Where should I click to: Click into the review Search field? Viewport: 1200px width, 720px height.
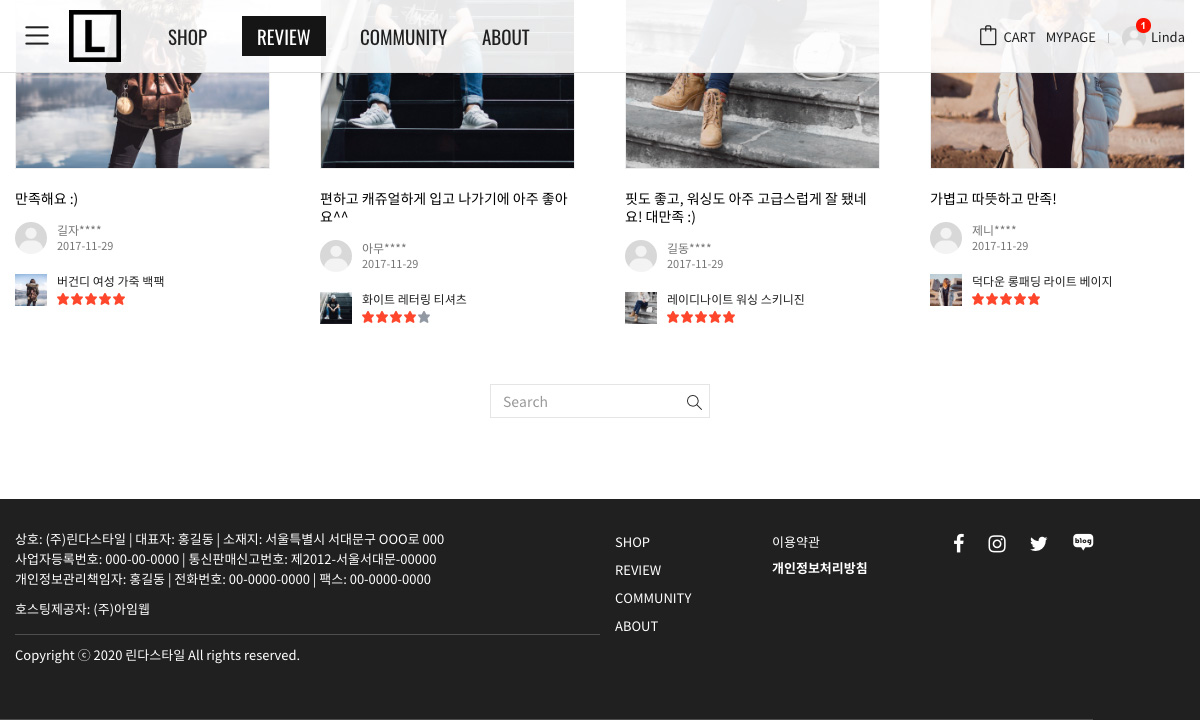click(600, 401)
